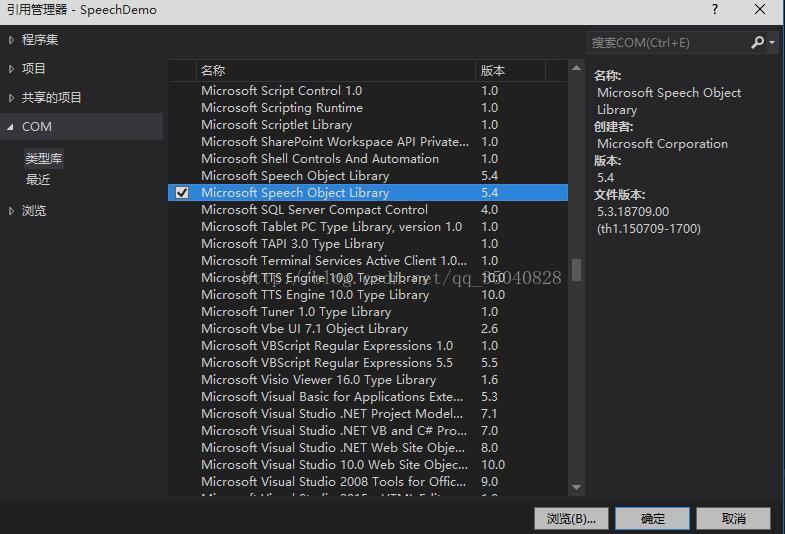785x534 pixels.
Task: Focus the 搜索COM search field
Action: pyautogui.click(x=668, y=43)
